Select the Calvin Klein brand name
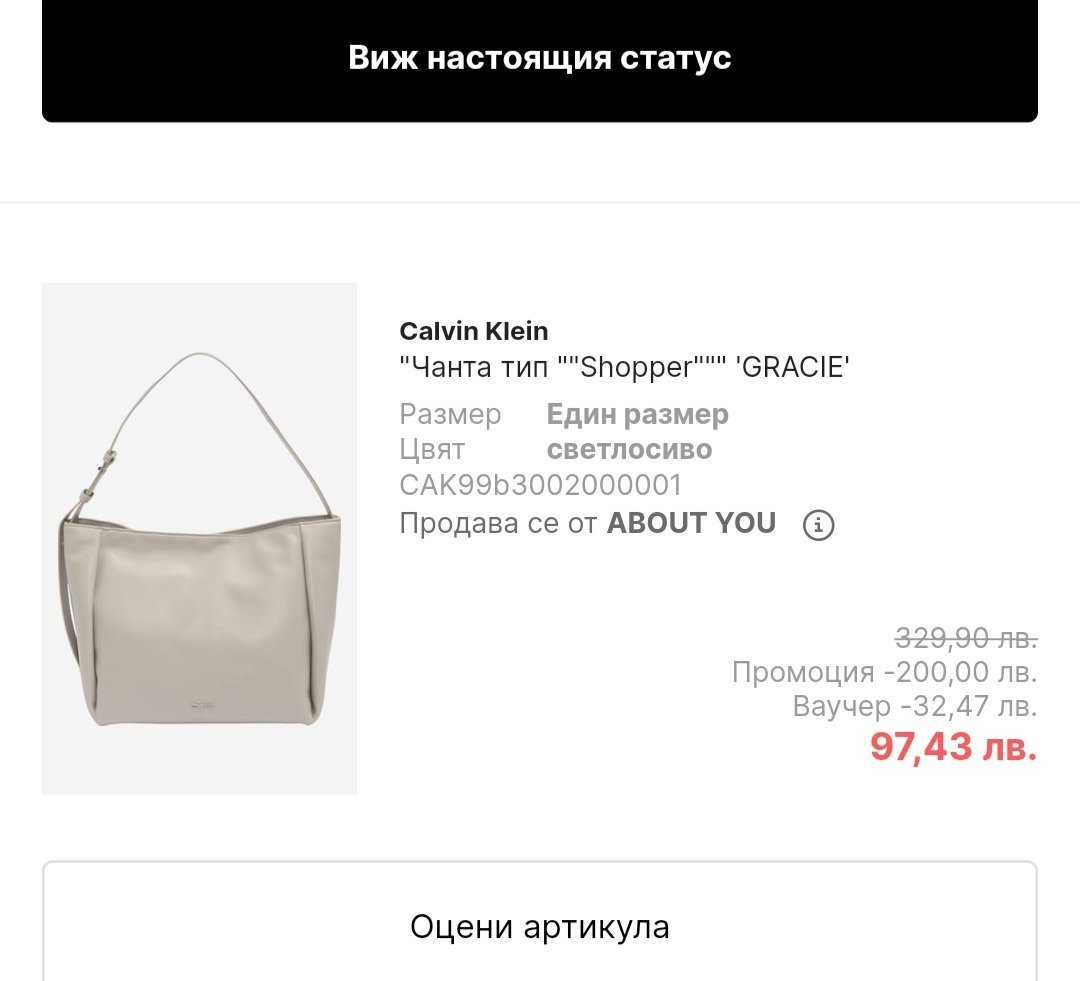Viewport: 1080px width, 981px height. [473, 331]
